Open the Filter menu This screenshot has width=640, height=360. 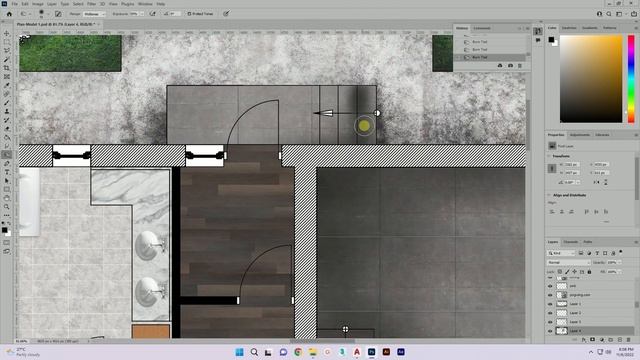coord(91,4)
